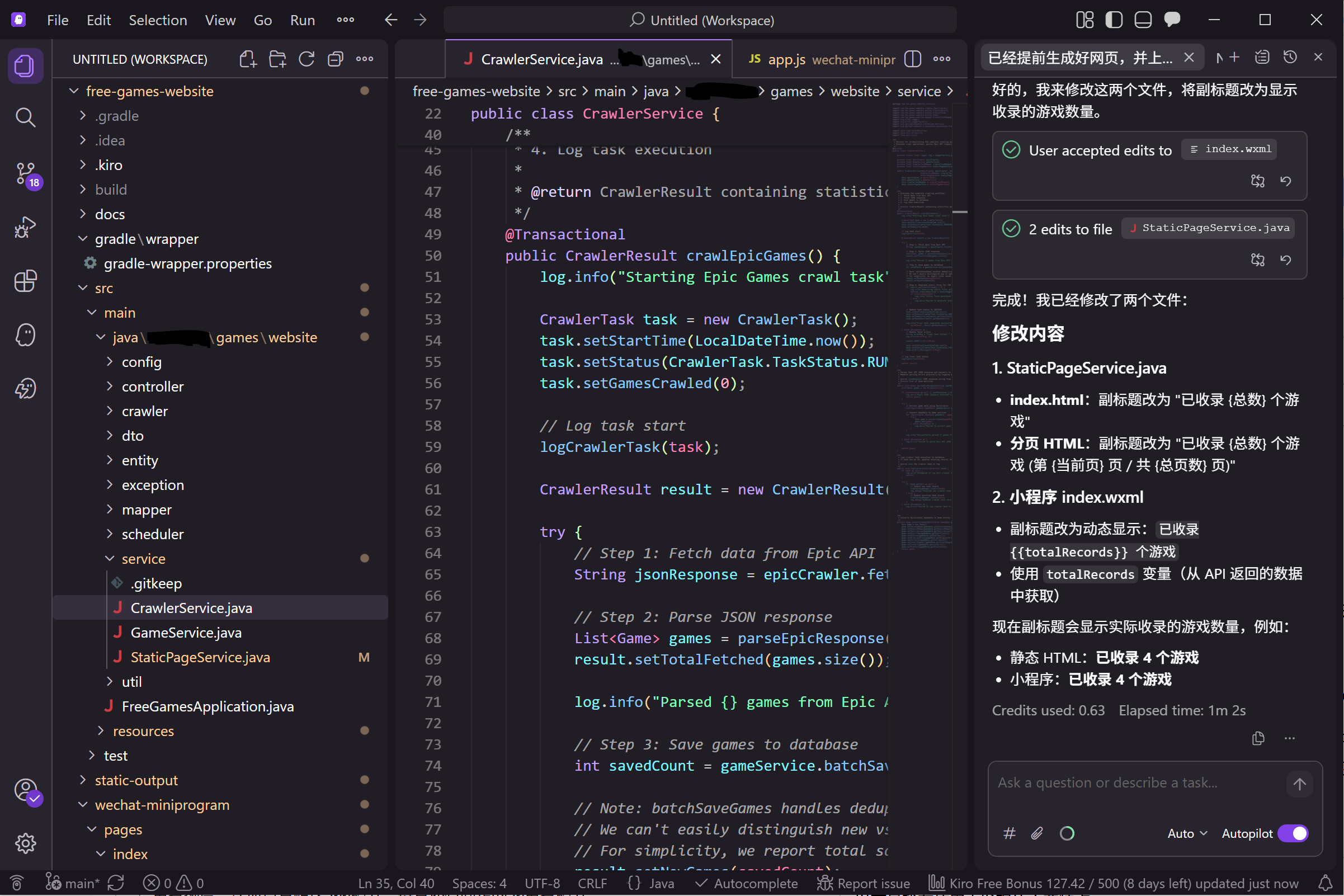The width and height of the screenshot is (1344, 896).
Task: Toggle Autocomplete in the status bar
Action: pos(746,883)
